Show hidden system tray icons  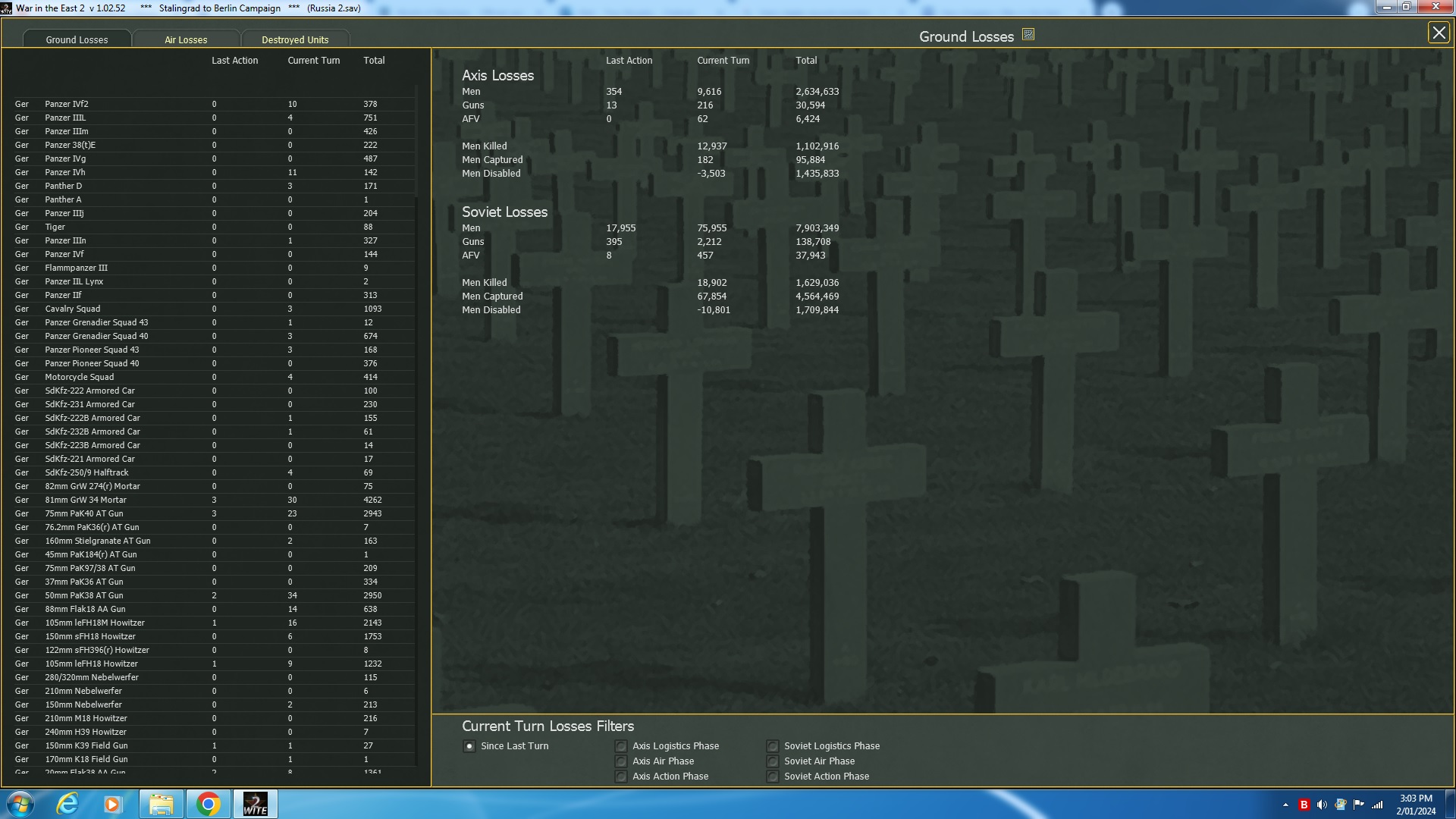pos(1285,805)
